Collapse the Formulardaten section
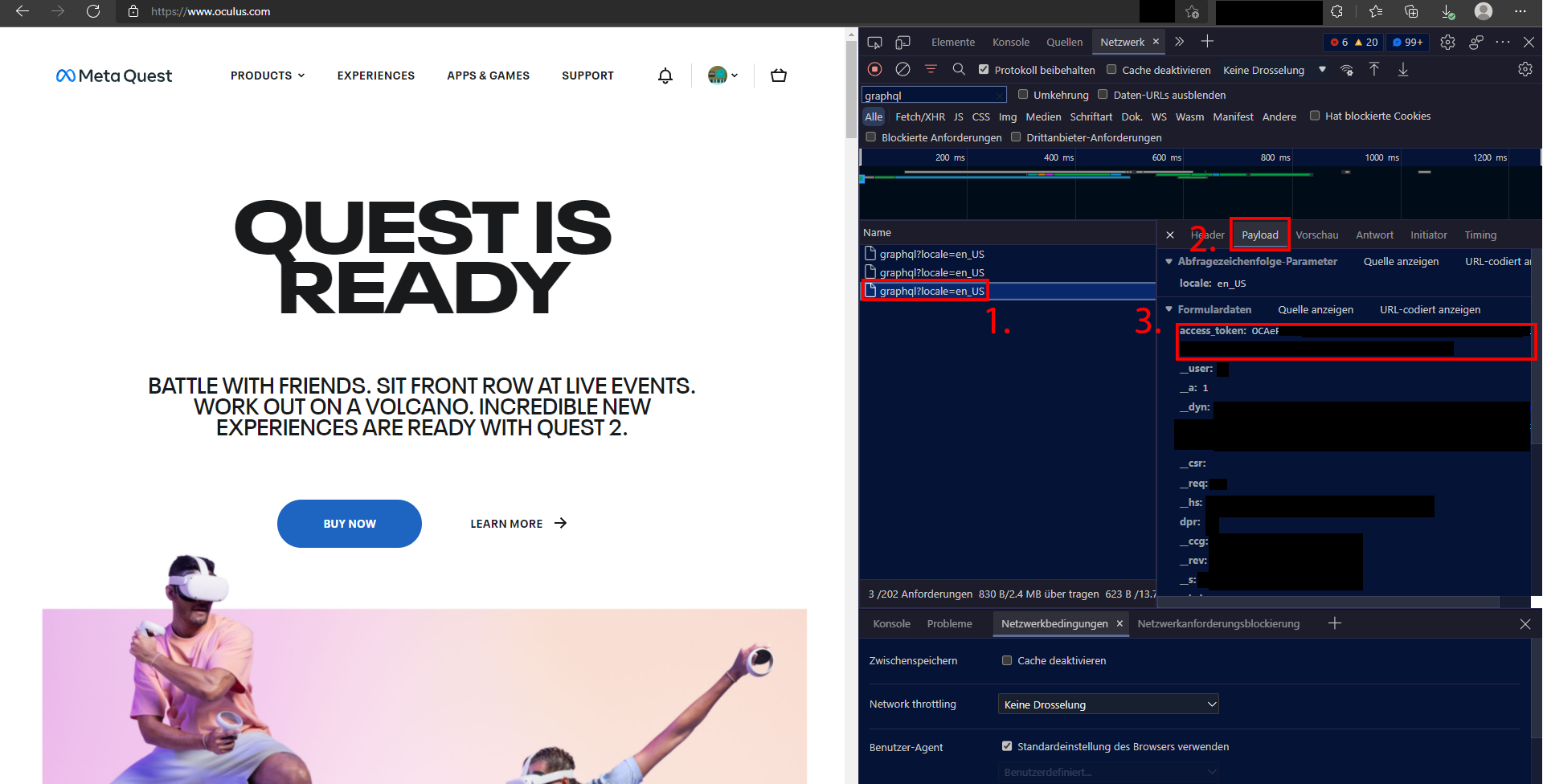The width and height of the screenshot is (1543, 784). tap(1169, 309)
